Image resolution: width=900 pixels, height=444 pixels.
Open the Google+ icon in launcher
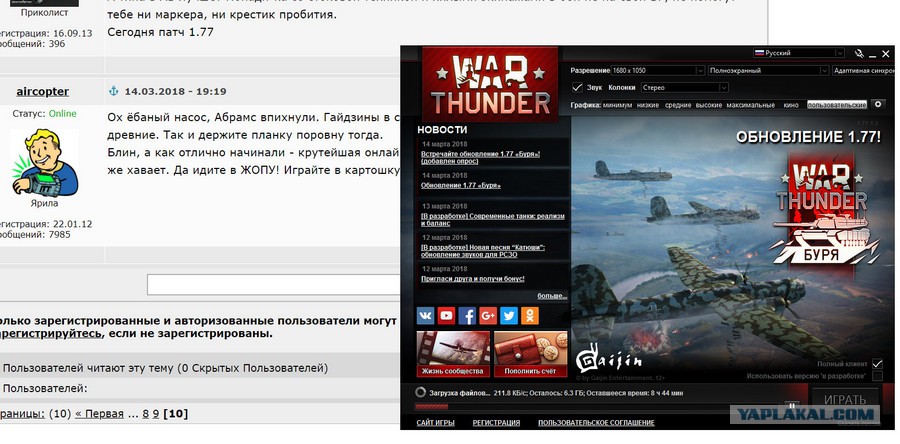coord(488,316)
